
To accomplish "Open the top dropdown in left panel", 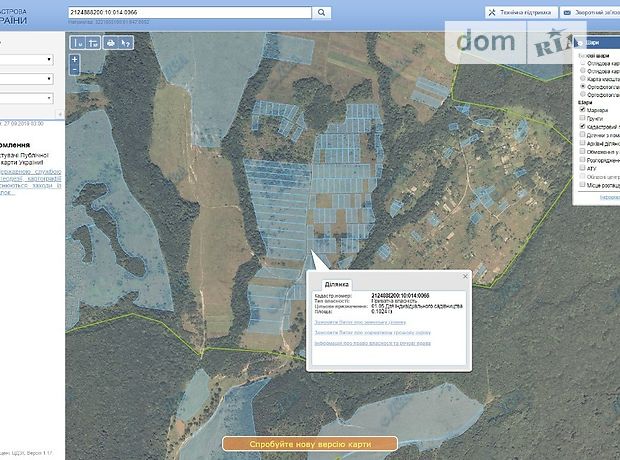I will click(x=26, y=60).
